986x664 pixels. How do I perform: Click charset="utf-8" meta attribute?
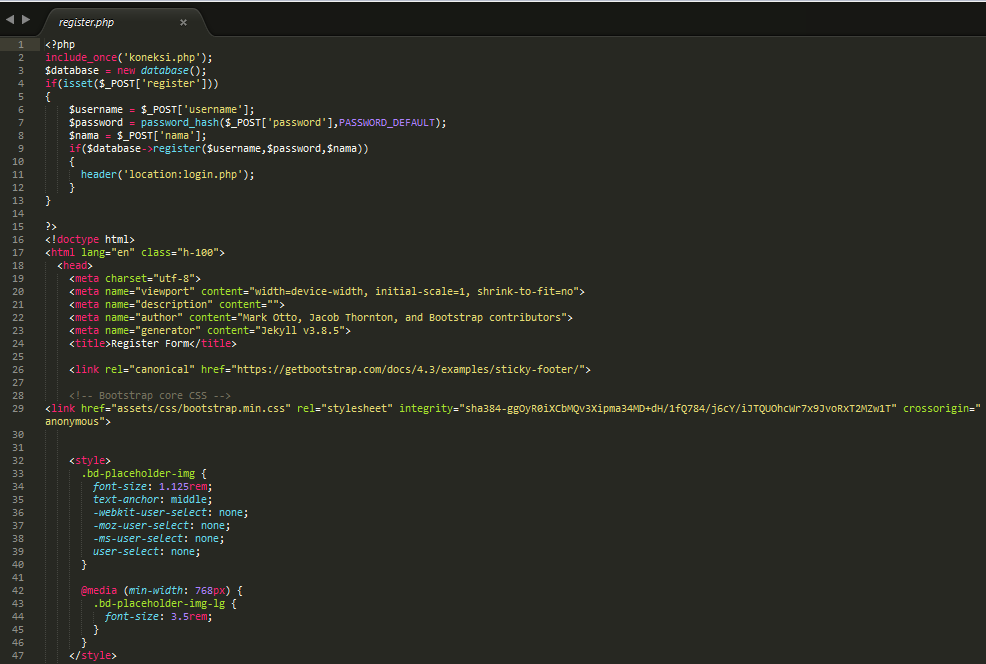pos(150,279)
